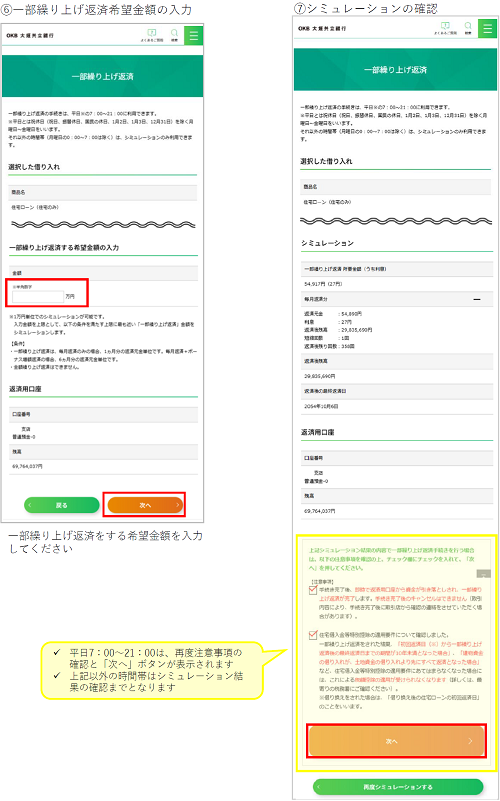
Task: Toggle the 手続き完了後 cancellation notice checkbox
Action: click(313, 590)
